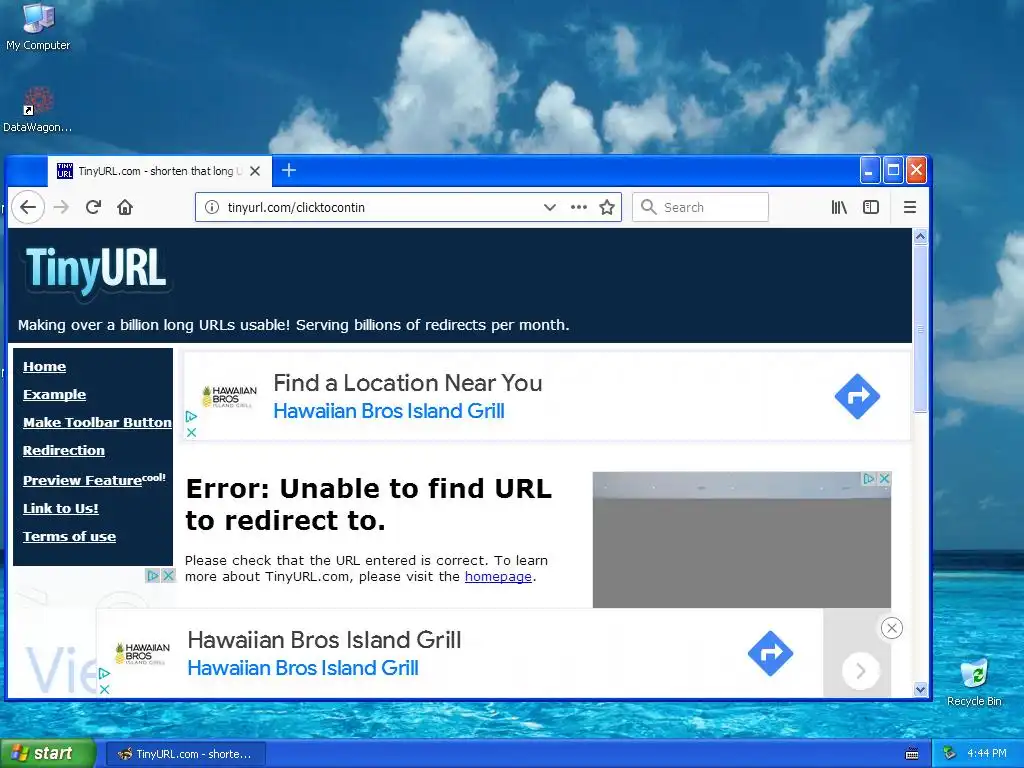1024x768 pixels.
Task: Open the Terms of use link
Action: (x=69, y=536)
